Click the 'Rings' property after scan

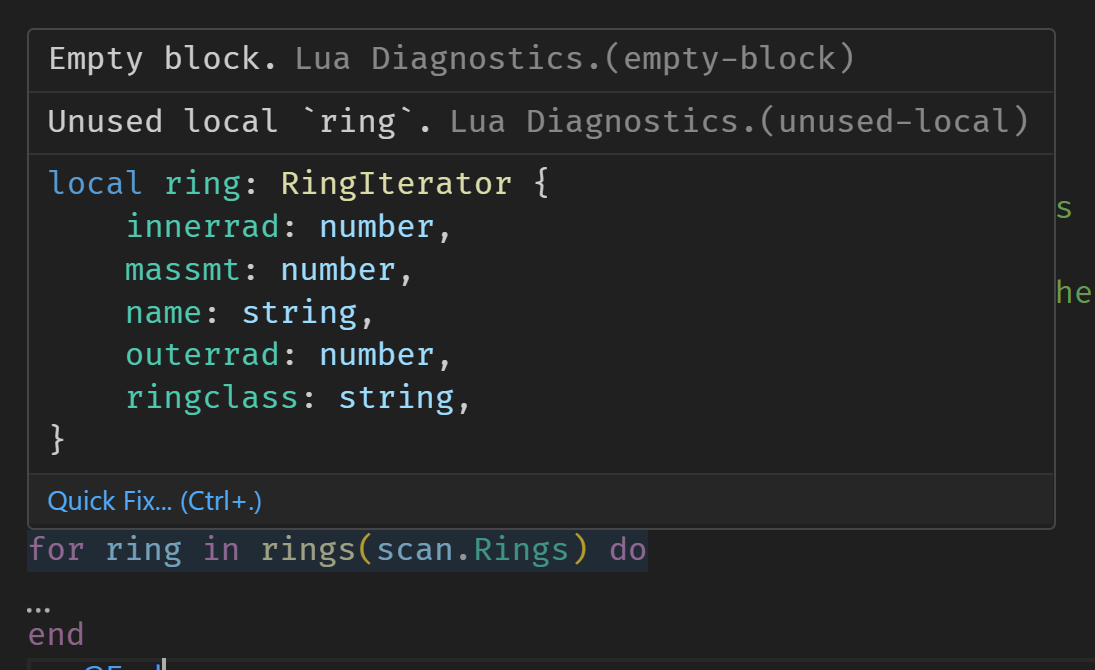tap(521, 550)
